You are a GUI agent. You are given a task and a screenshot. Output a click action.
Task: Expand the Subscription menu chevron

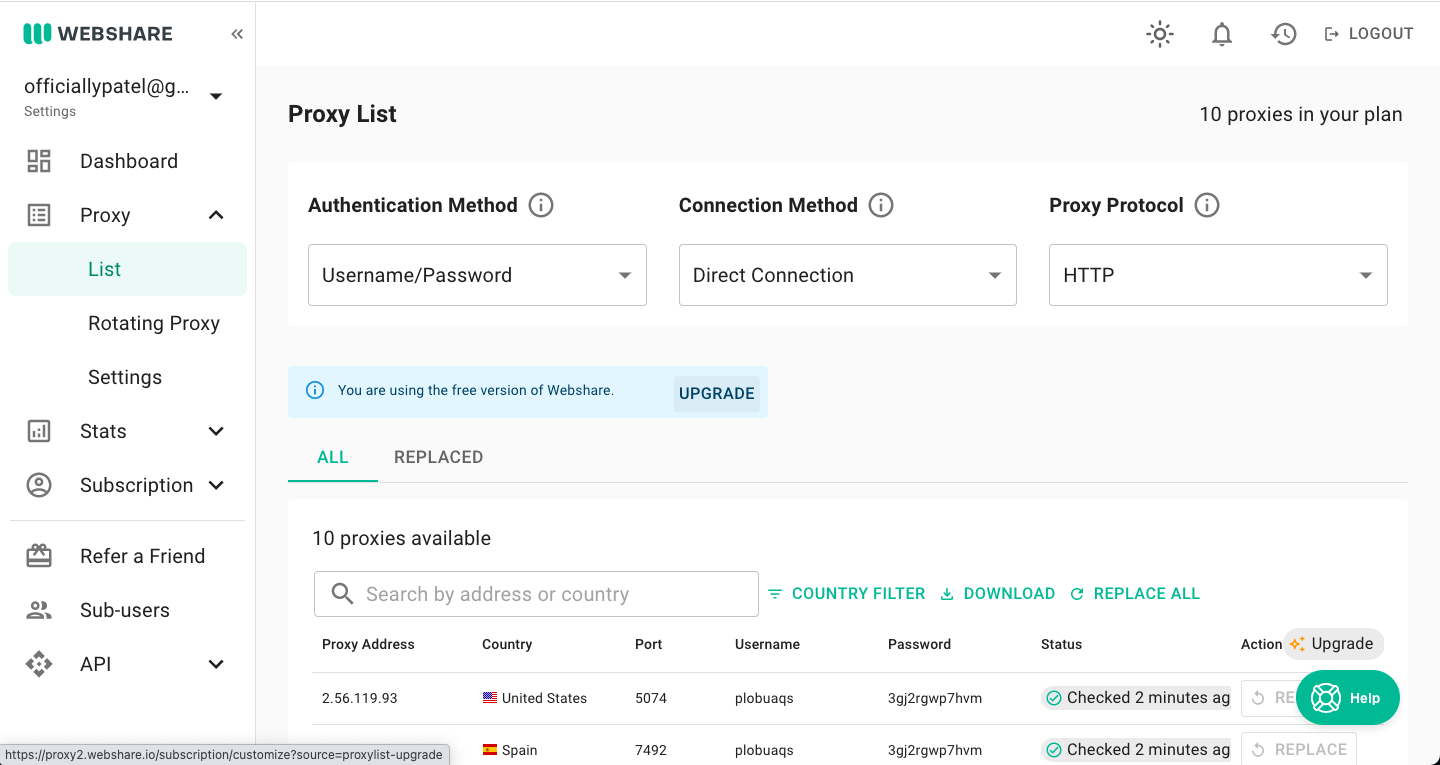click(216, 485)
